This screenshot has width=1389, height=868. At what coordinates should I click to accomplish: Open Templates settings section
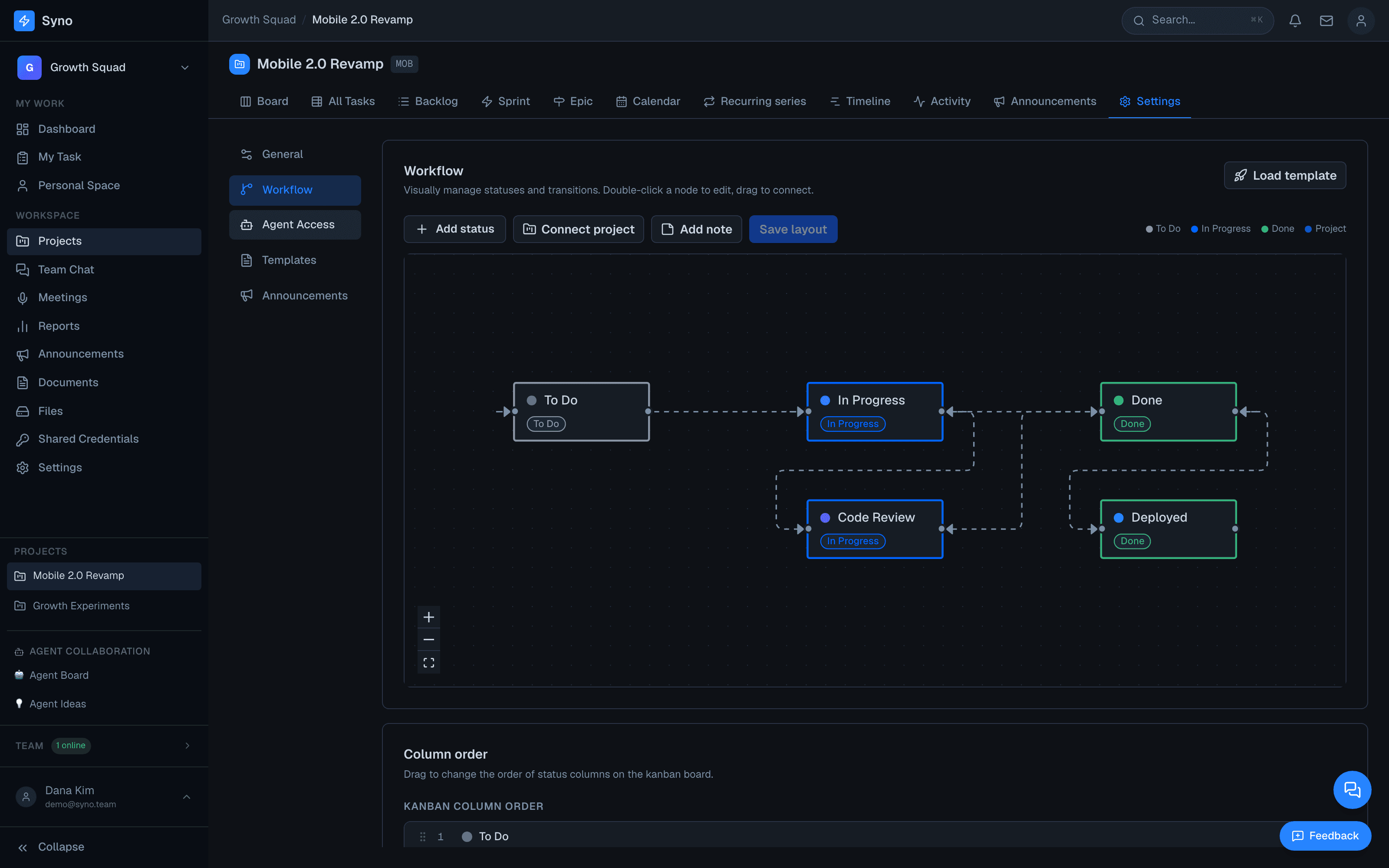click(x=295, y=260)
